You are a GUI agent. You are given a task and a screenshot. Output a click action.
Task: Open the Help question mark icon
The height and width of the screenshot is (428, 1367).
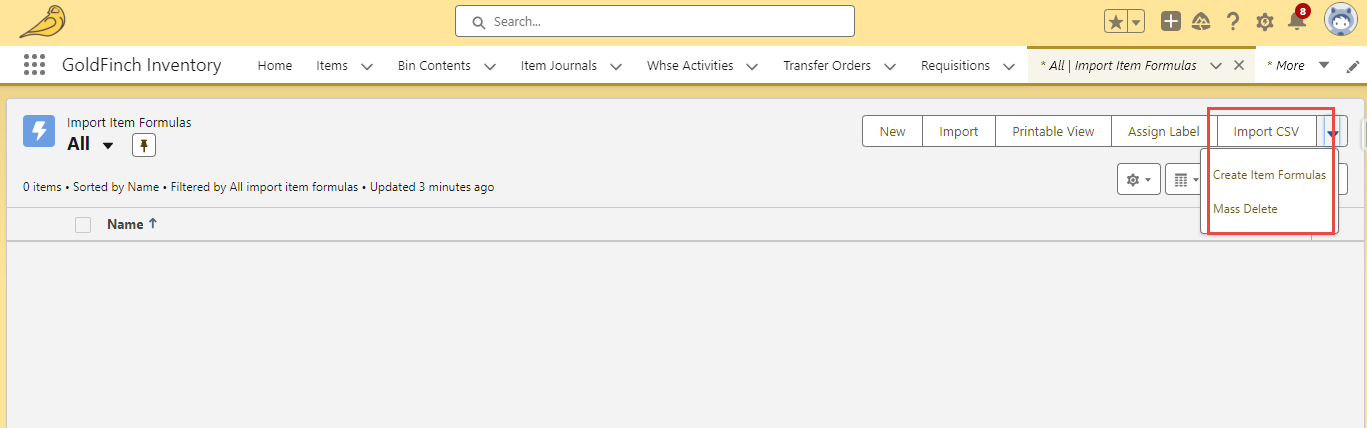point(1233,22)
